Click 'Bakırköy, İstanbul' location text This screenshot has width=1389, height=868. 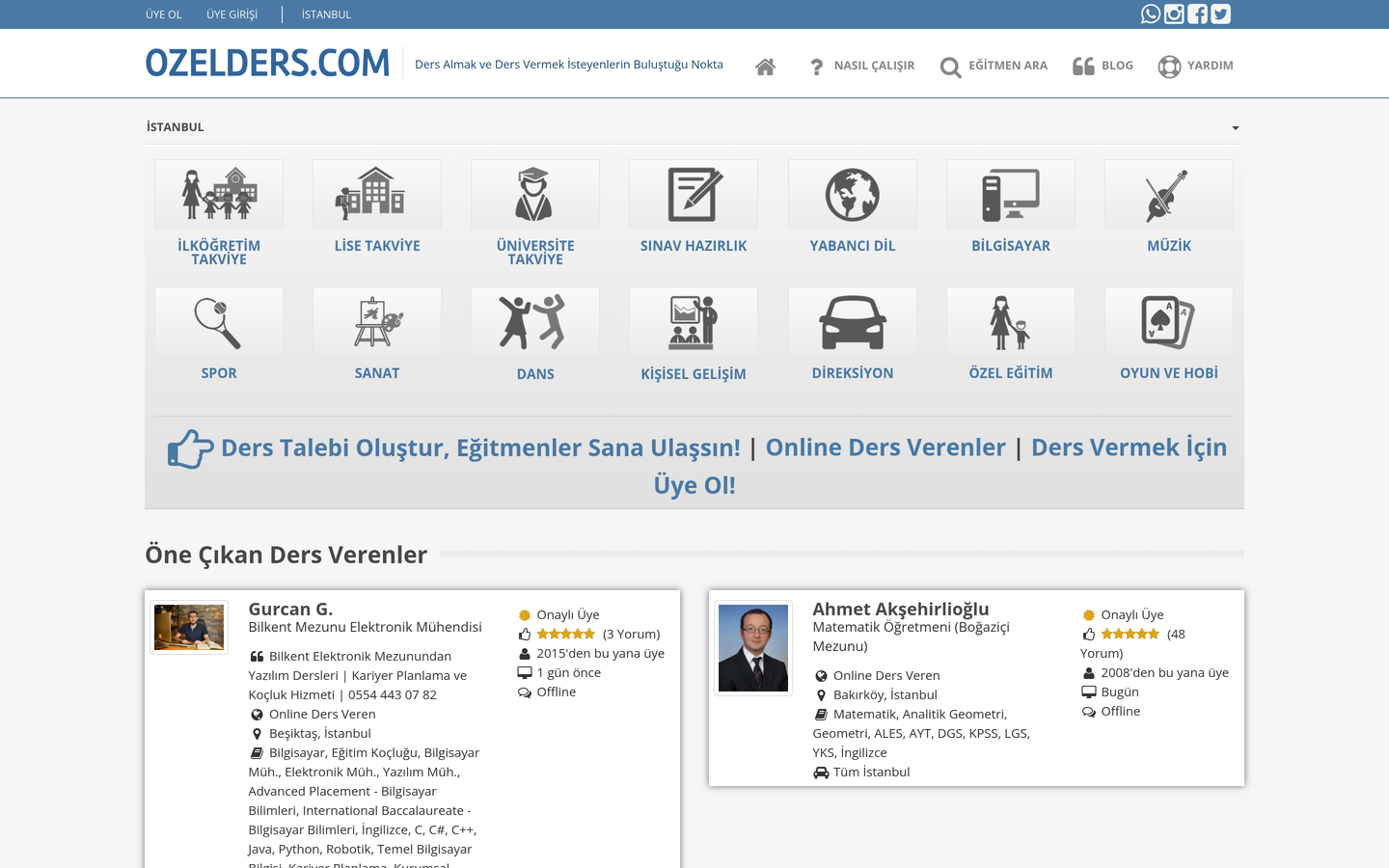click(885, 695)
